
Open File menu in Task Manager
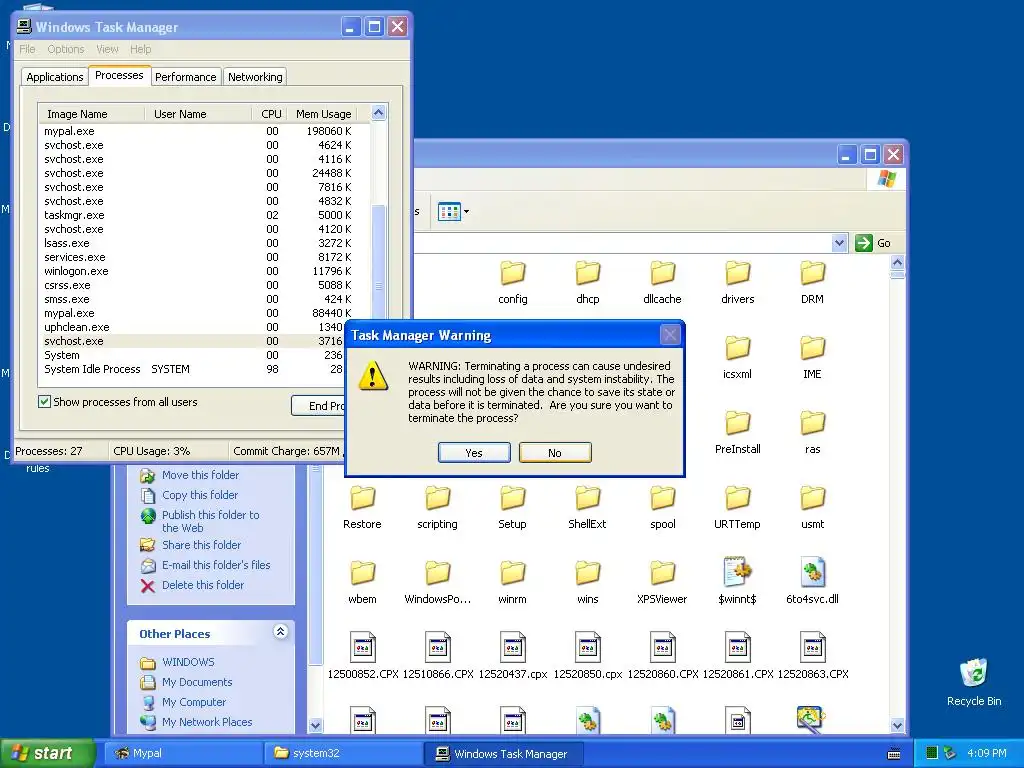(27, 49)
